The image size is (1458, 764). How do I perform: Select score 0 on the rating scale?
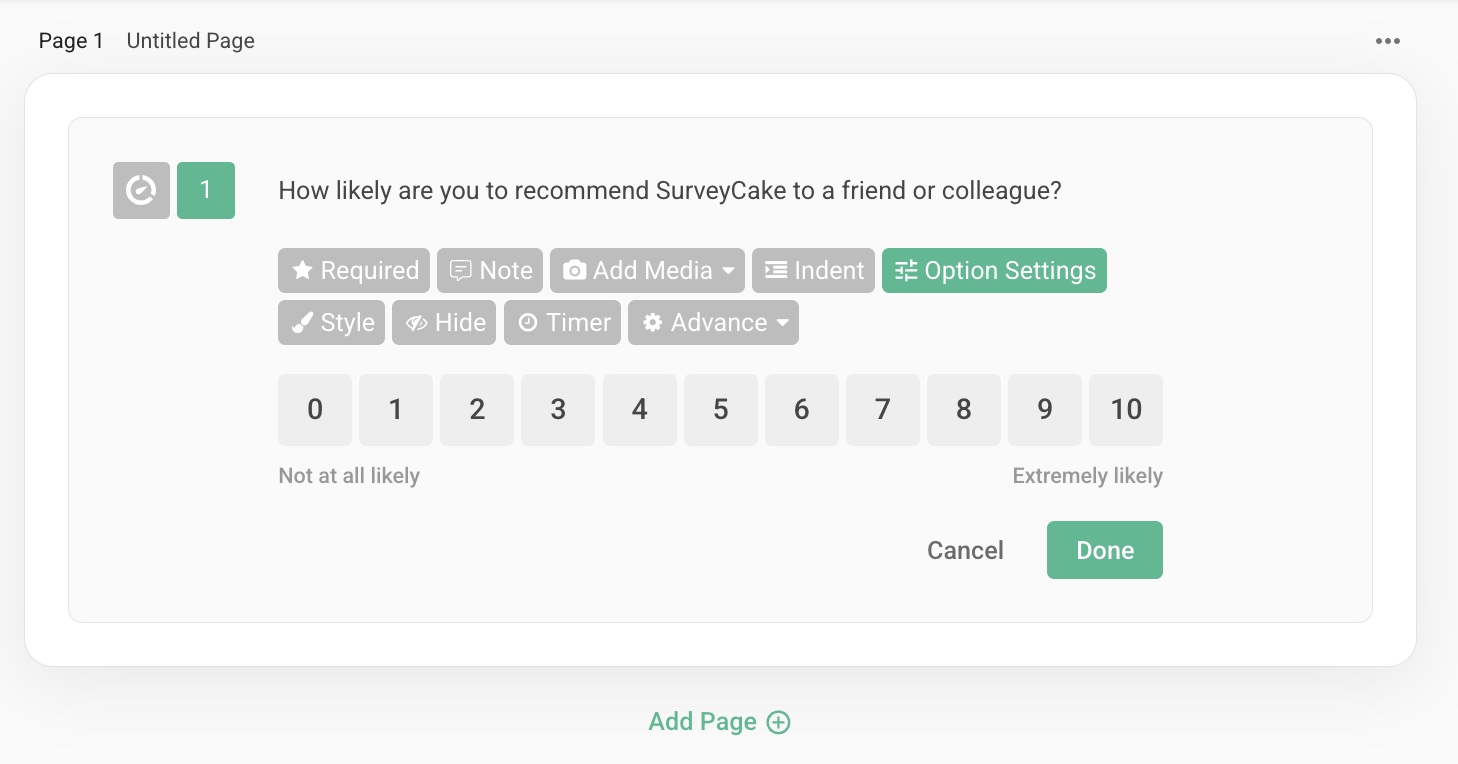(x=314, y=409)
